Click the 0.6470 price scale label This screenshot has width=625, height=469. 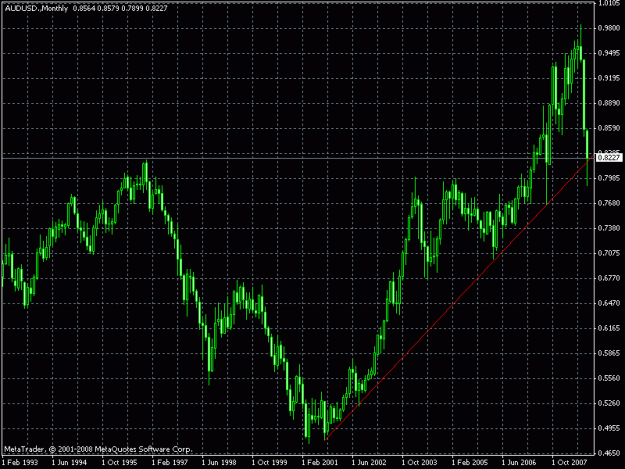(x=609, y=303)
